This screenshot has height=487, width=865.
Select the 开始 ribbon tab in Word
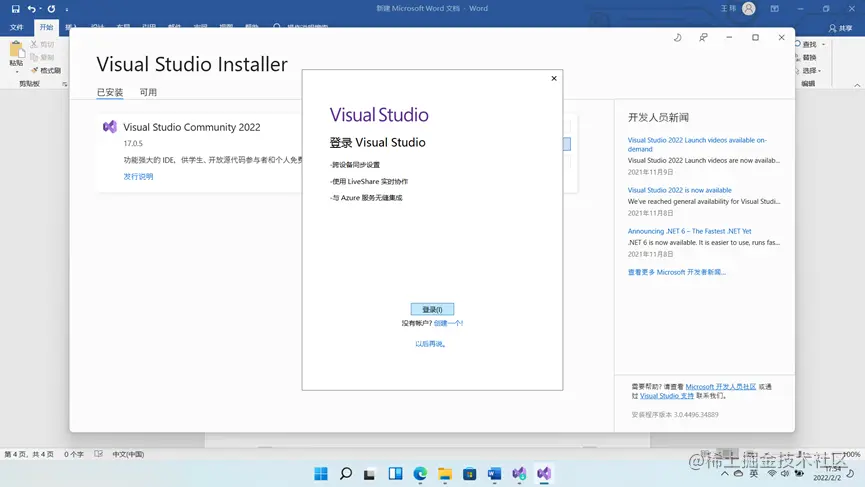click(46, 27)
